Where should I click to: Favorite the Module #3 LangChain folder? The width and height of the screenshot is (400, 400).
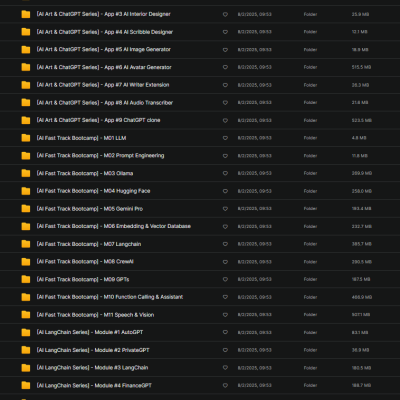[x=225, y=368]
